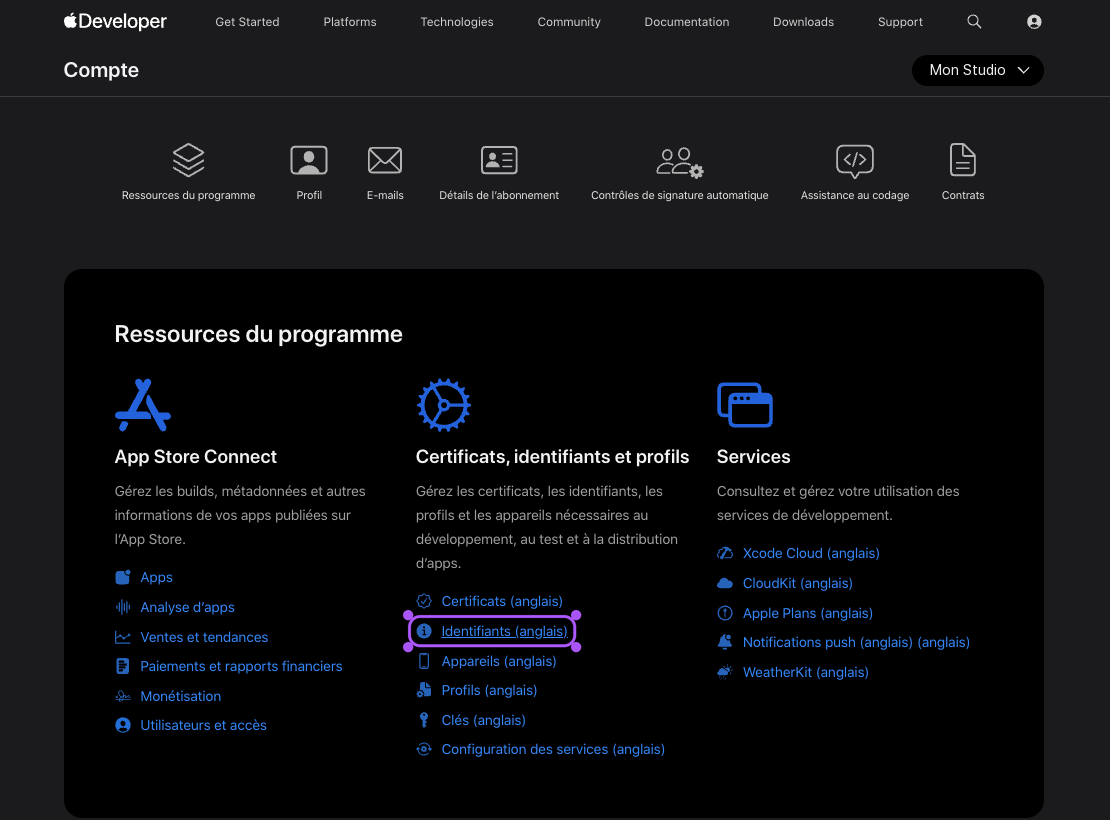Open the E-mails envelope icon
This screenshot has width=1110, height=820.
(385, 160)
